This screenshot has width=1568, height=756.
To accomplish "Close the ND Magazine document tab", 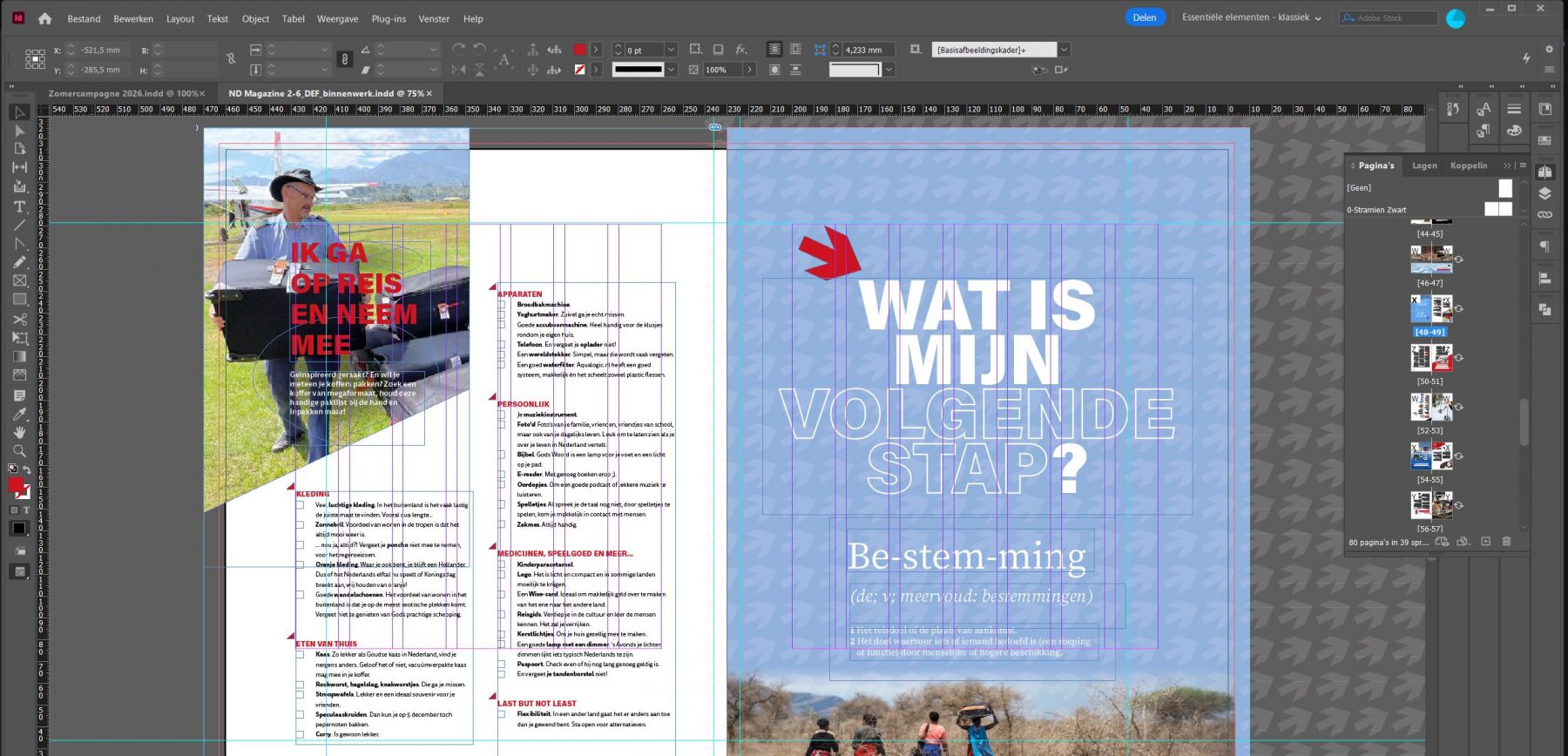I will [429, 93].
